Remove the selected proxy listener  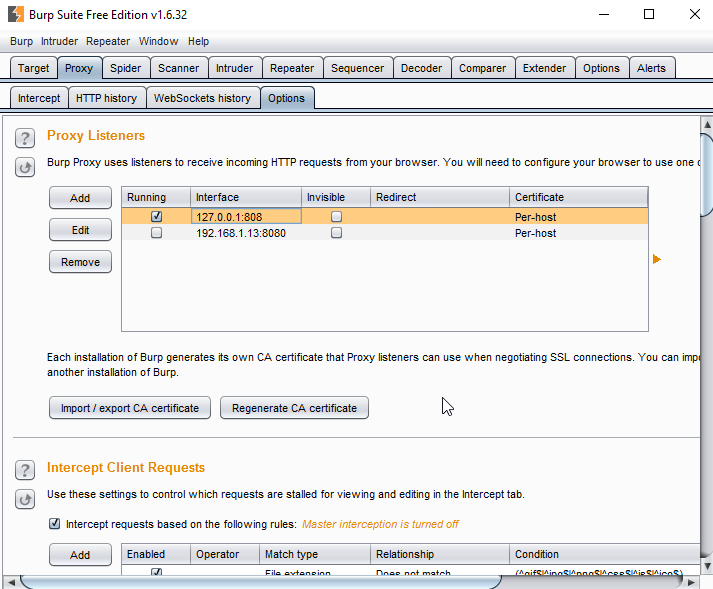[80, 262]
